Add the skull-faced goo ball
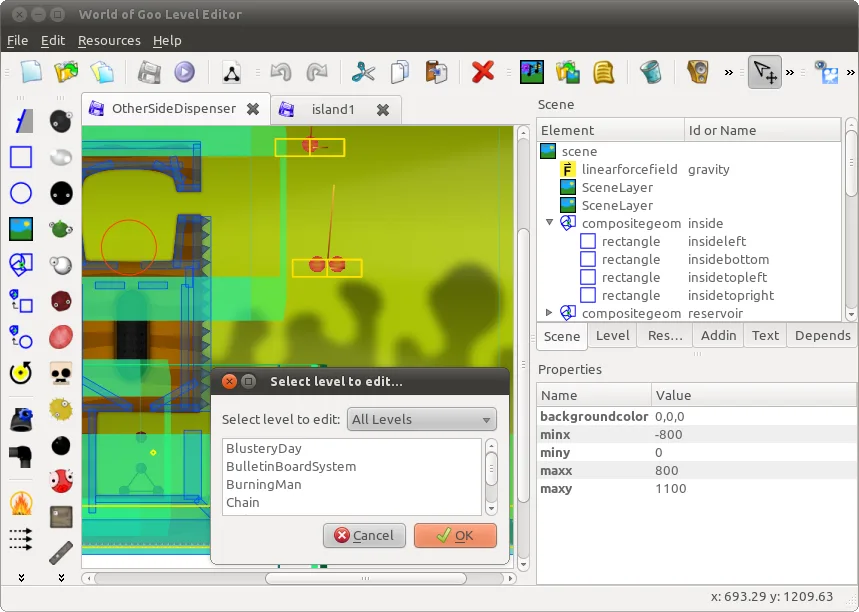The width and height of the screenshot is (859, 612). tap(61, 373)
